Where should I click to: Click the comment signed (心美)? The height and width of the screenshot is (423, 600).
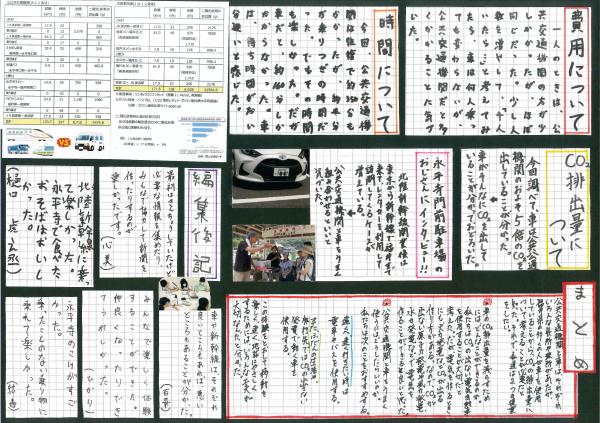coord(138,222)
